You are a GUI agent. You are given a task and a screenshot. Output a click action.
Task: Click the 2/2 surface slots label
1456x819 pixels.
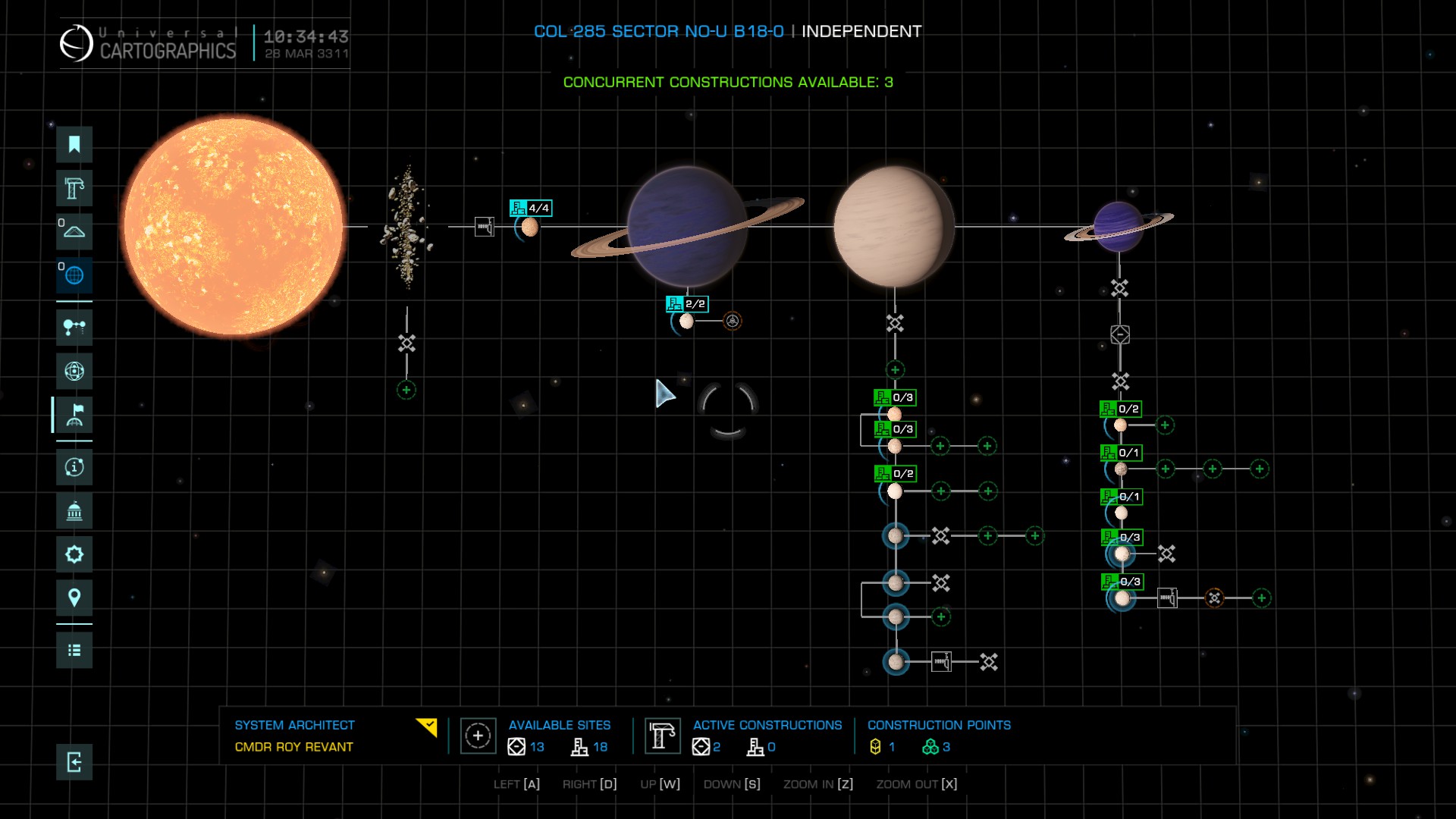point(687,303)
